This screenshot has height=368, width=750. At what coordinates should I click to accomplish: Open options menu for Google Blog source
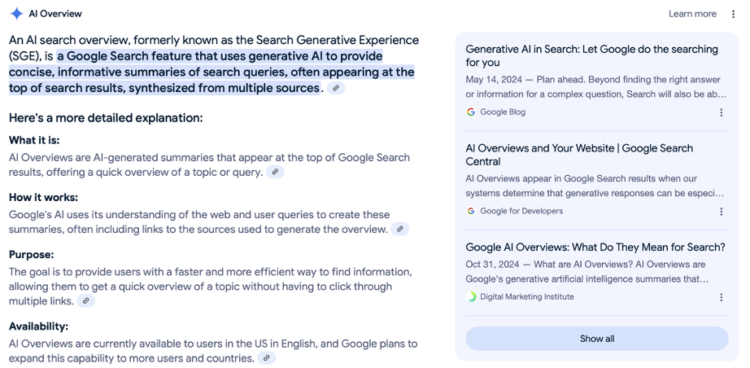721,112
